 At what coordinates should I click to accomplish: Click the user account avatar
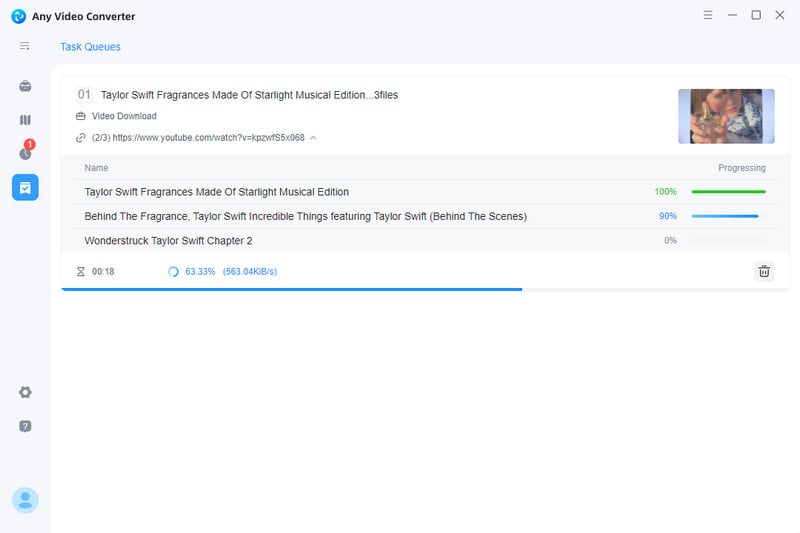click(25, 500)
